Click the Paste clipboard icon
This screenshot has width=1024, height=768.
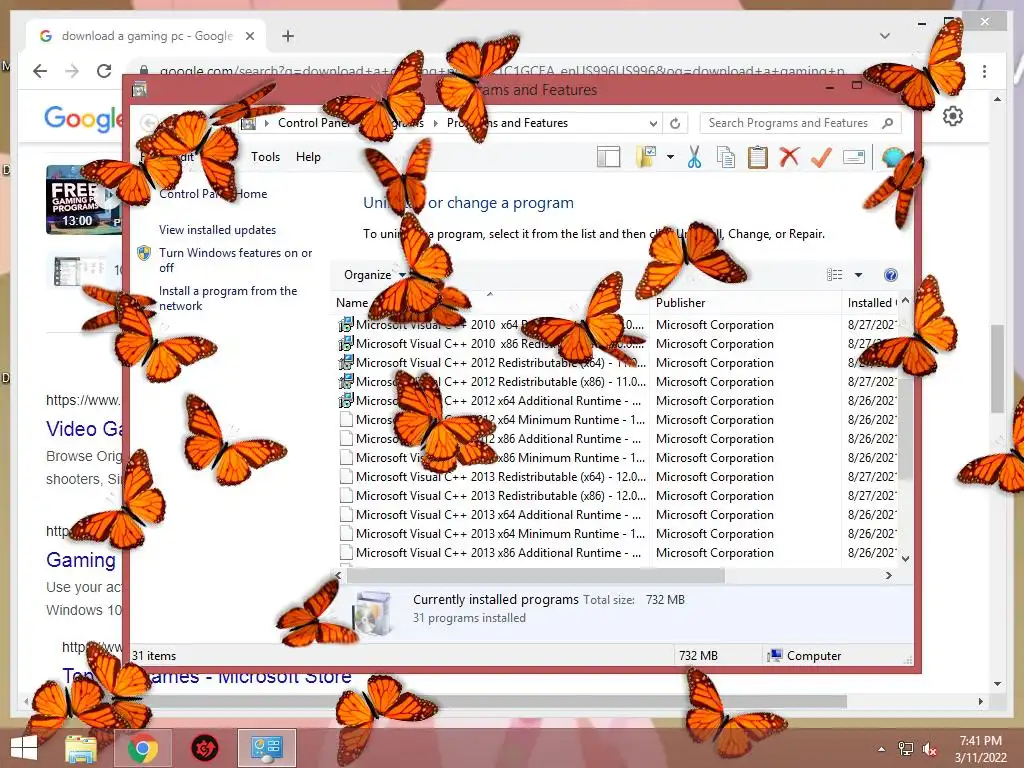point(758,157)
